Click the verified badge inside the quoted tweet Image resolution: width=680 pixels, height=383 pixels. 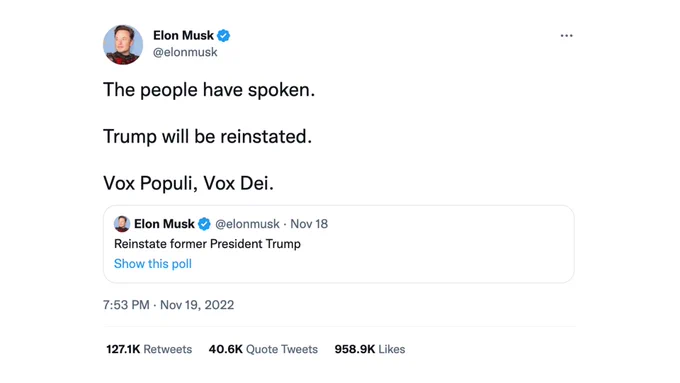coord(204,224)
